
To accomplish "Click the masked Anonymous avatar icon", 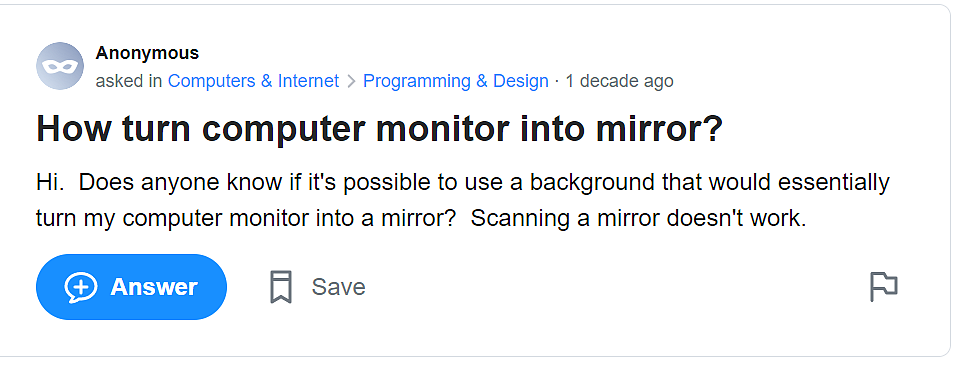I will (x=60, y=66).
